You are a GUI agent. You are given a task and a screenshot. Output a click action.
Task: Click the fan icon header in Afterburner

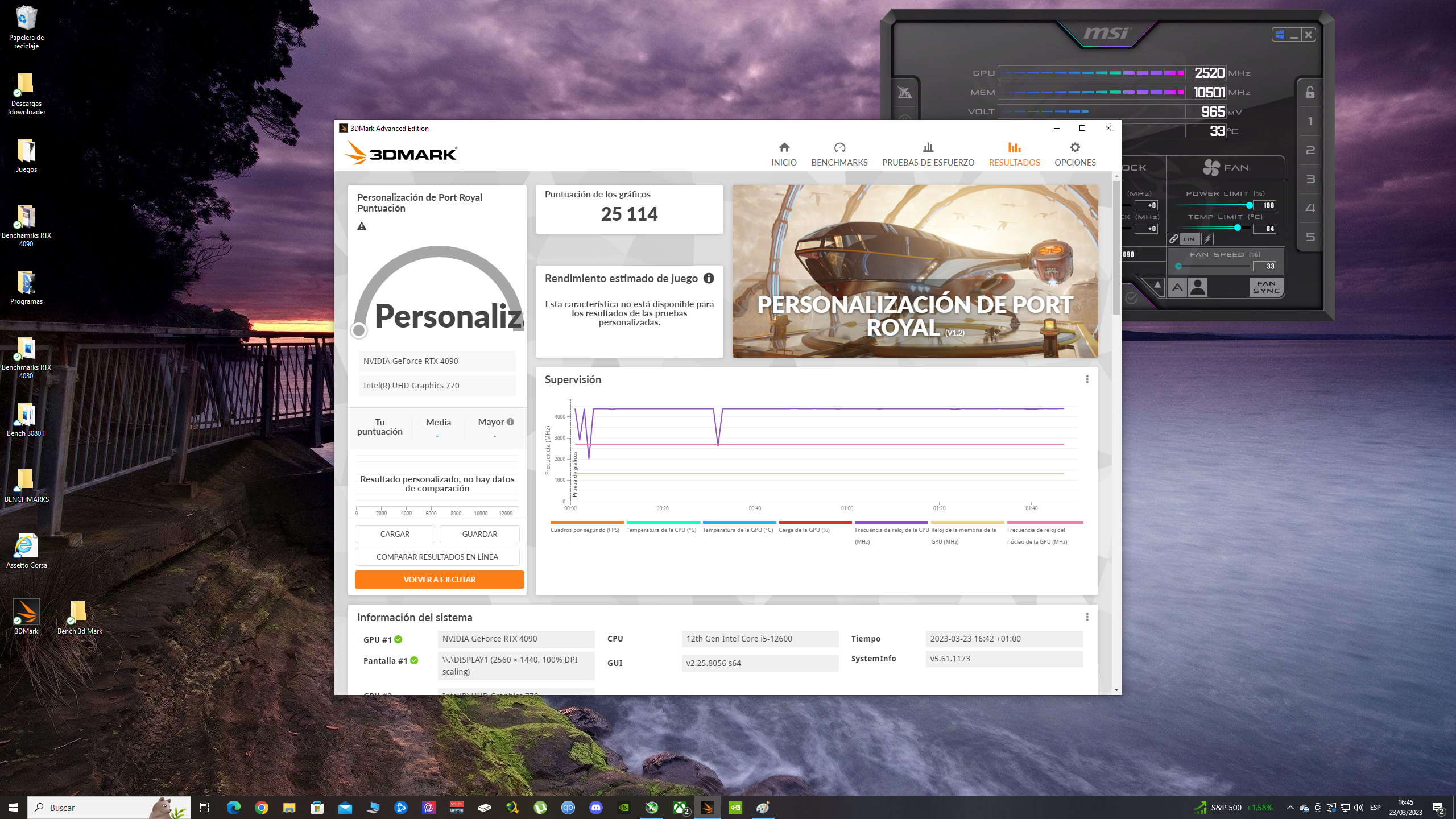(1211, 168)
